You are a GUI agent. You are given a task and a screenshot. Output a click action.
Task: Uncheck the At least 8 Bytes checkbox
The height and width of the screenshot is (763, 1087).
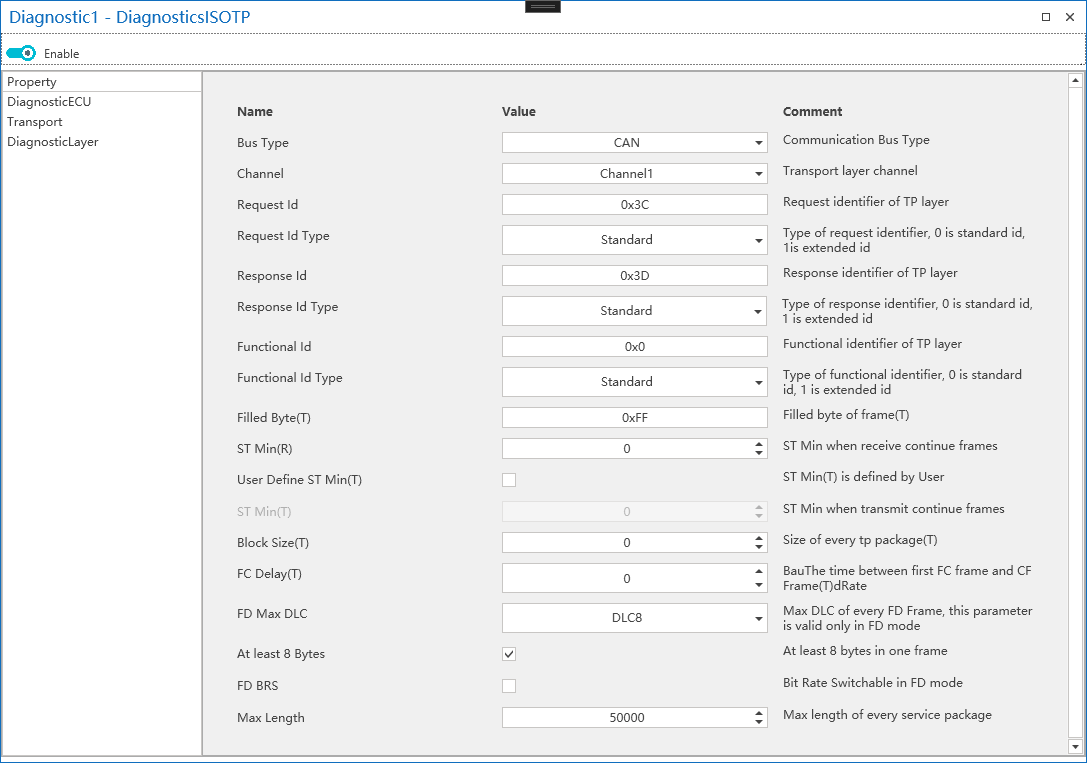[x=509, y=654]
